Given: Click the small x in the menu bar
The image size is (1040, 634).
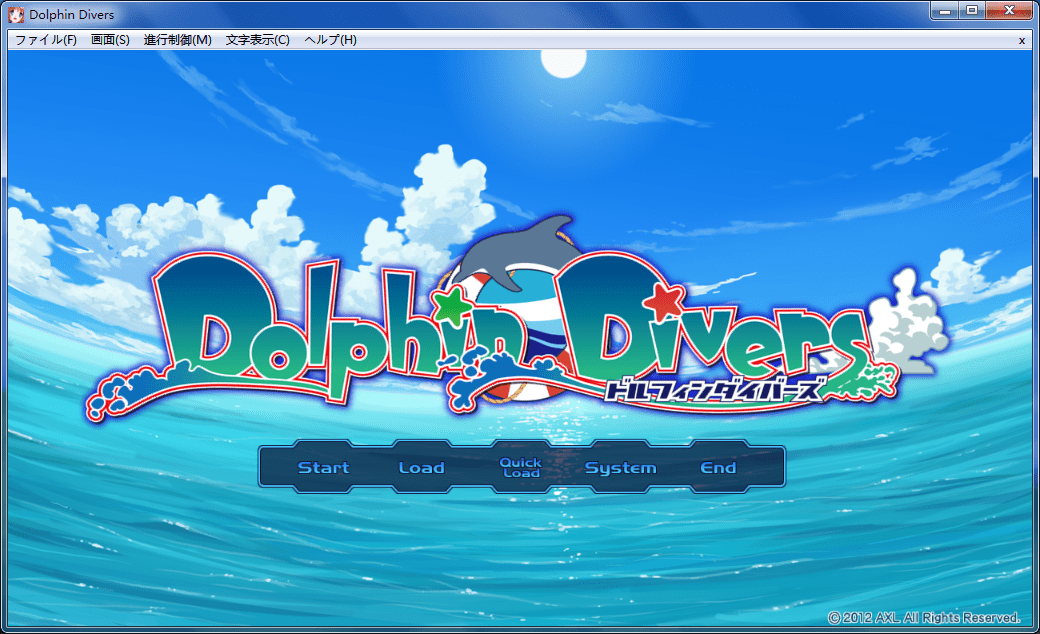Looking at the screenshot, I should coord(1021,41).
